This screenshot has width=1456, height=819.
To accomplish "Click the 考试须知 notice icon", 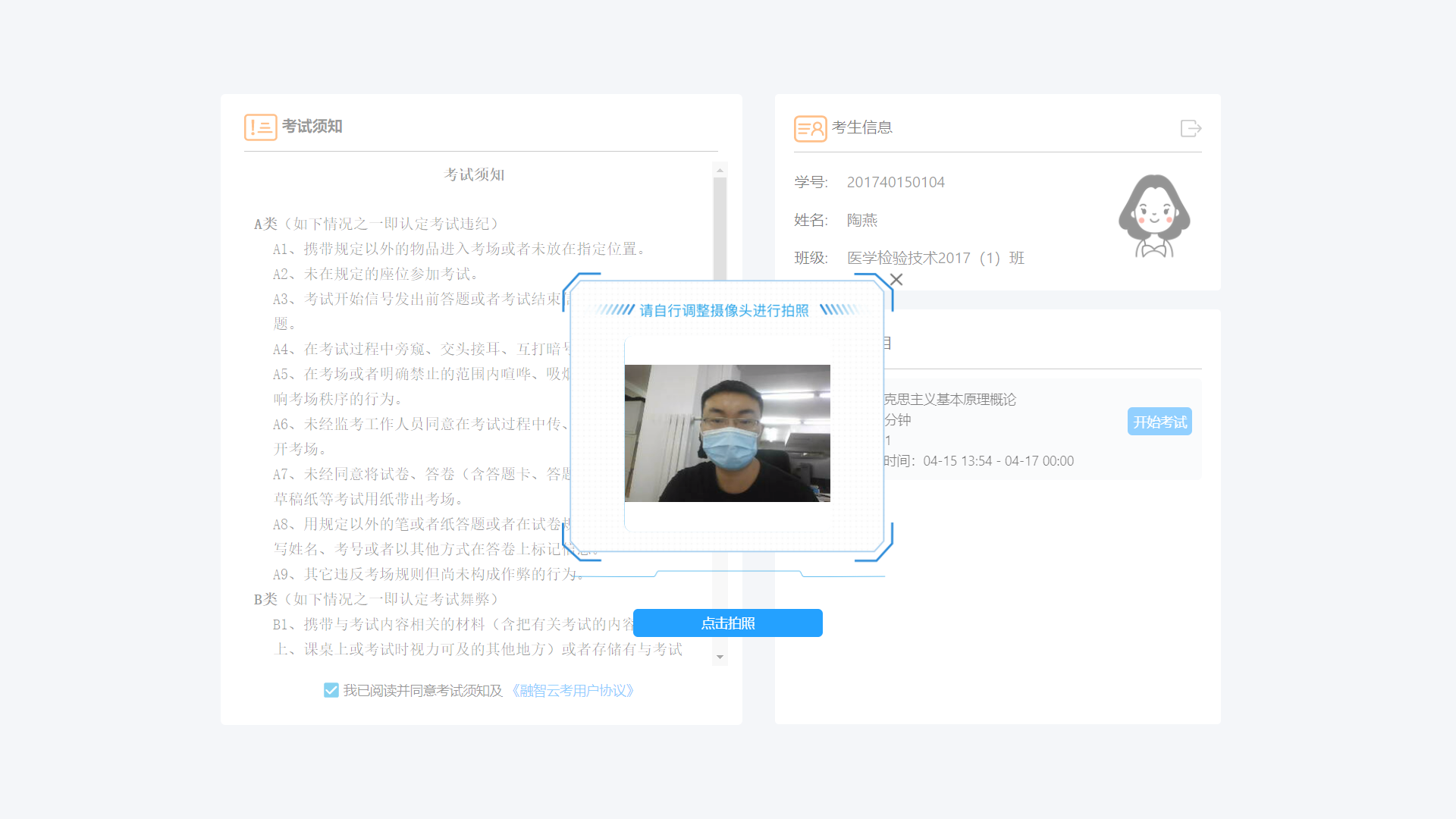I will pyautogui.click(x=260, y=127).
